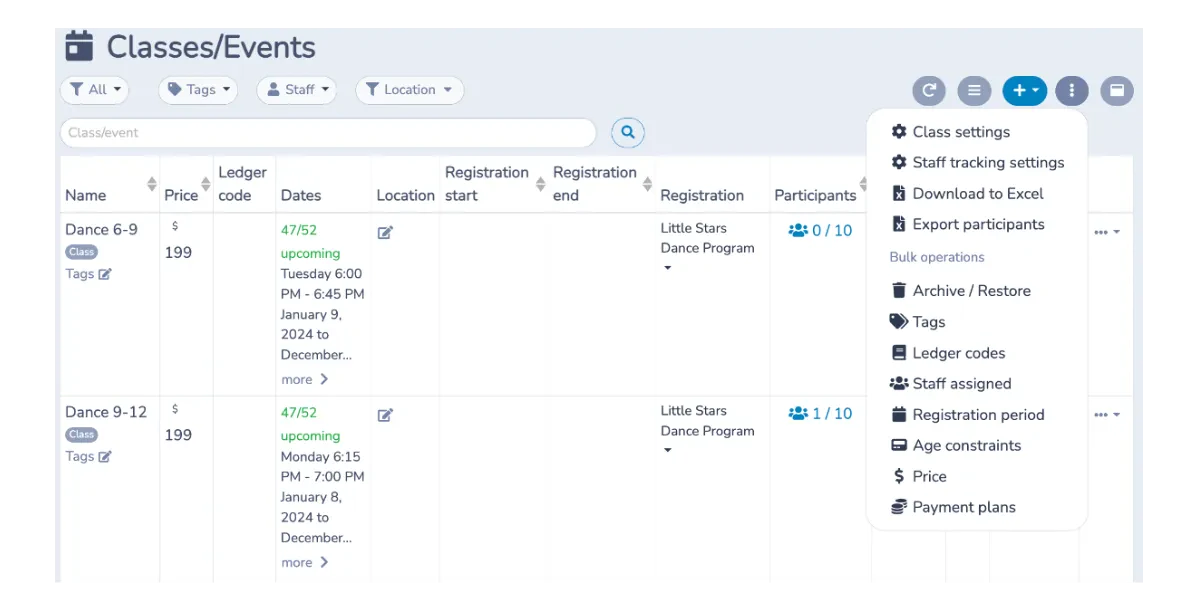This screenshot has width=1199, height=613.
Task: Select Class settings menu item
Action: [950, 131]
